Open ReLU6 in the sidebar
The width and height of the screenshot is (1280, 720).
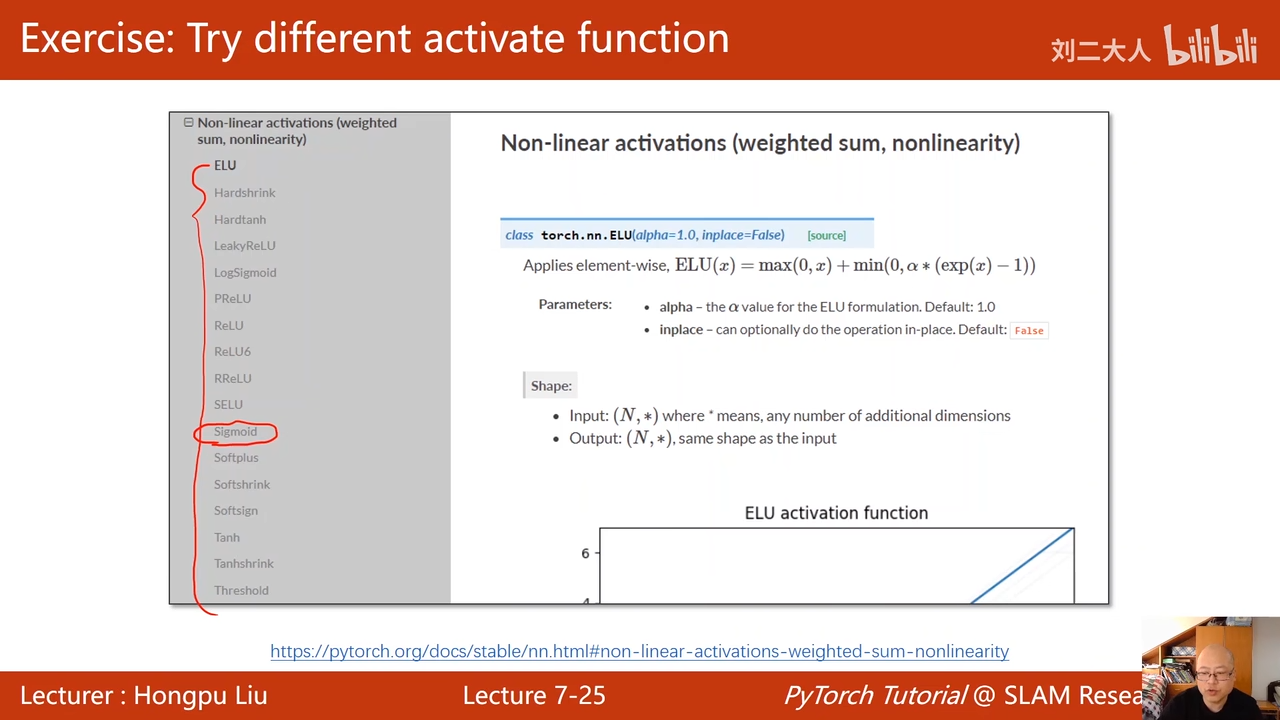[x=232, y=352]
